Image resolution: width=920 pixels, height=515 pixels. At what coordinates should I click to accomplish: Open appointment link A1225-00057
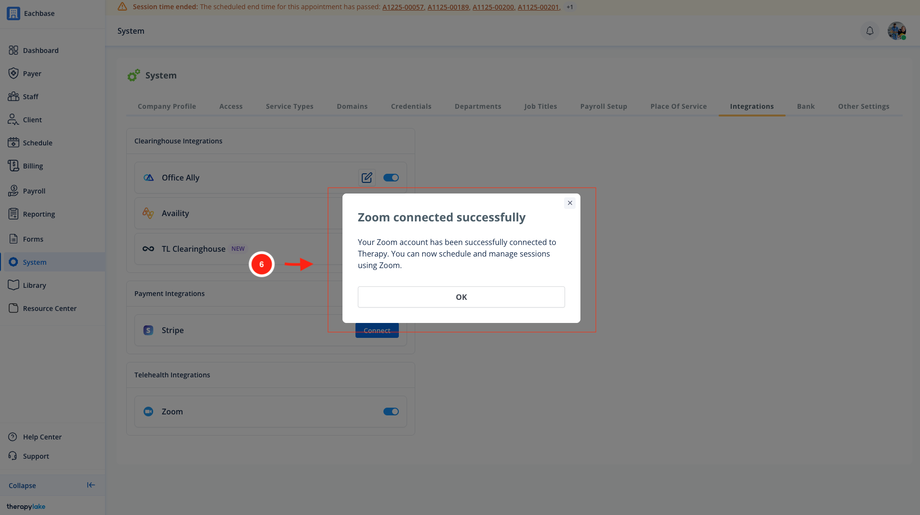402,7
